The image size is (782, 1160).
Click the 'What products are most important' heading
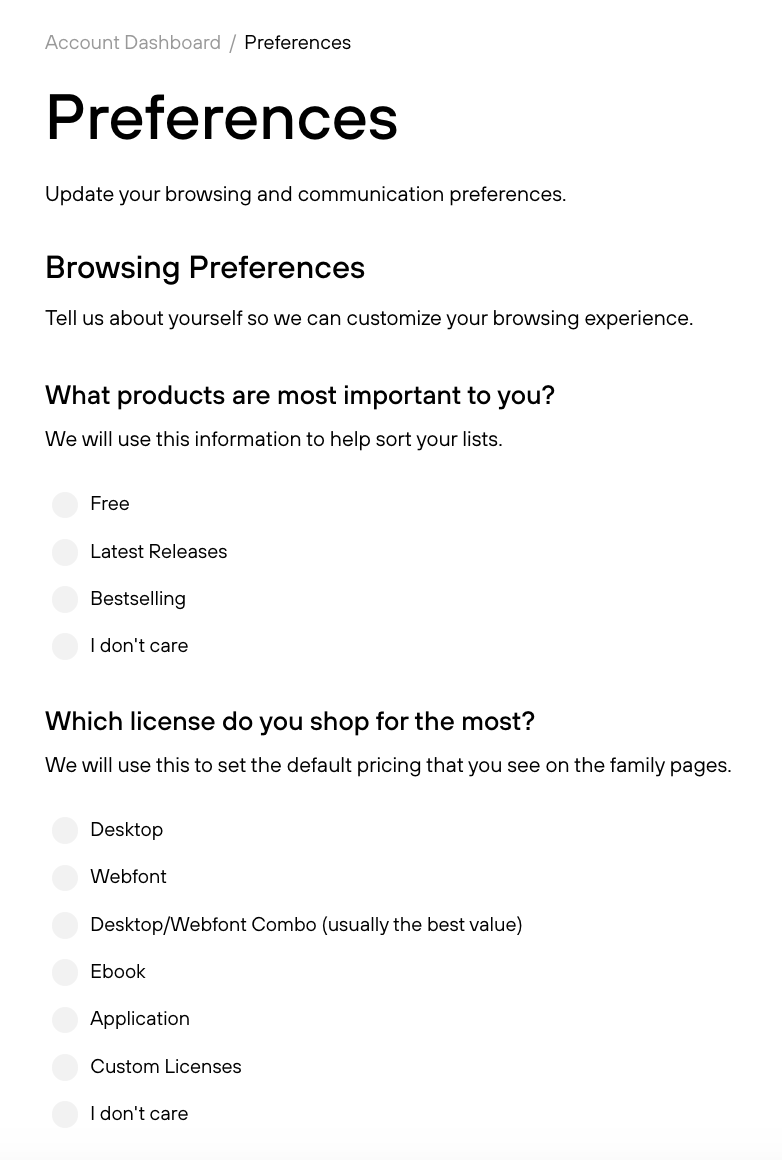click(x=300, y=396)
